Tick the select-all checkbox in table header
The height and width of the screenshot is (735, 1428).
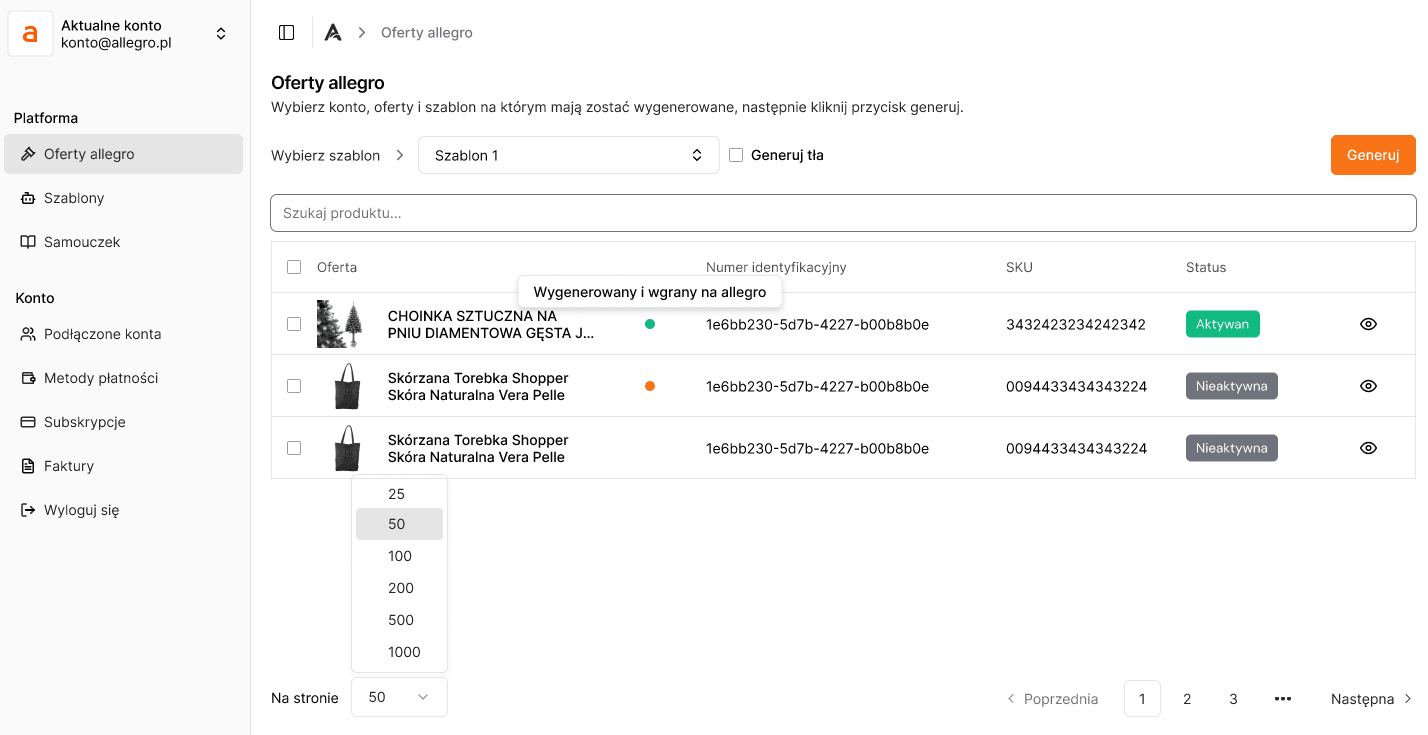click(x=294, y=267)
